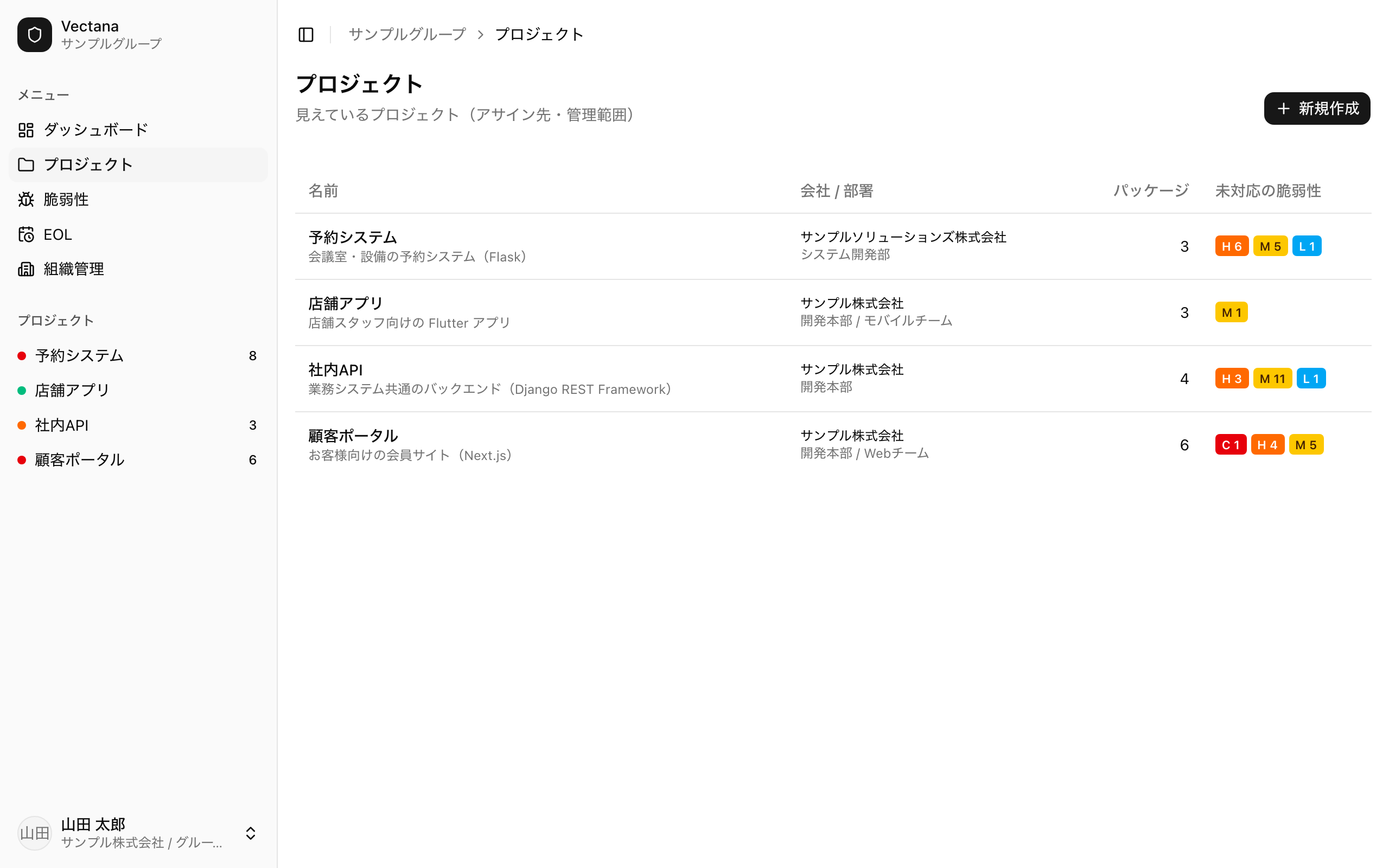Click the EOL calendar-clock icon
1389x868 pixels.
[26, 234]
